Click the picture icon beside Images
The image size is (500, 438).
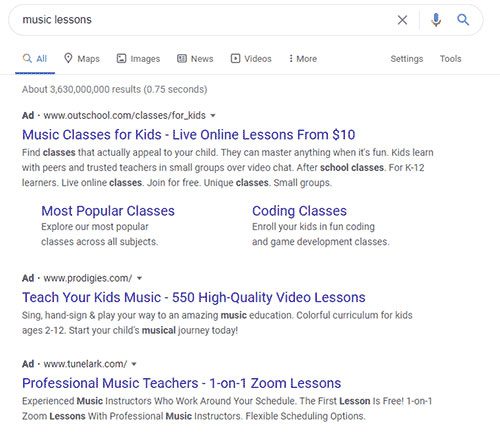(x=121, y=59)
